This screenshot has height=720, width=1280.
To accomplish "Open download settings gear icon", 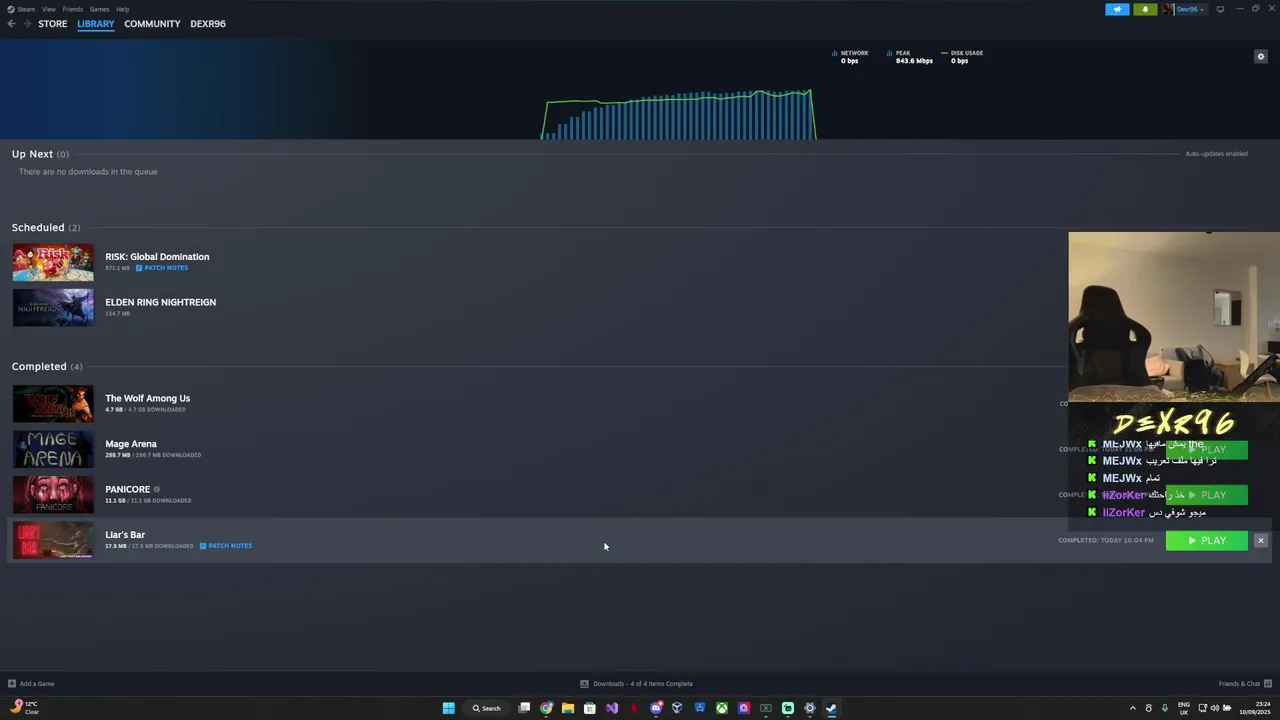I will [x=1260, y=57].
